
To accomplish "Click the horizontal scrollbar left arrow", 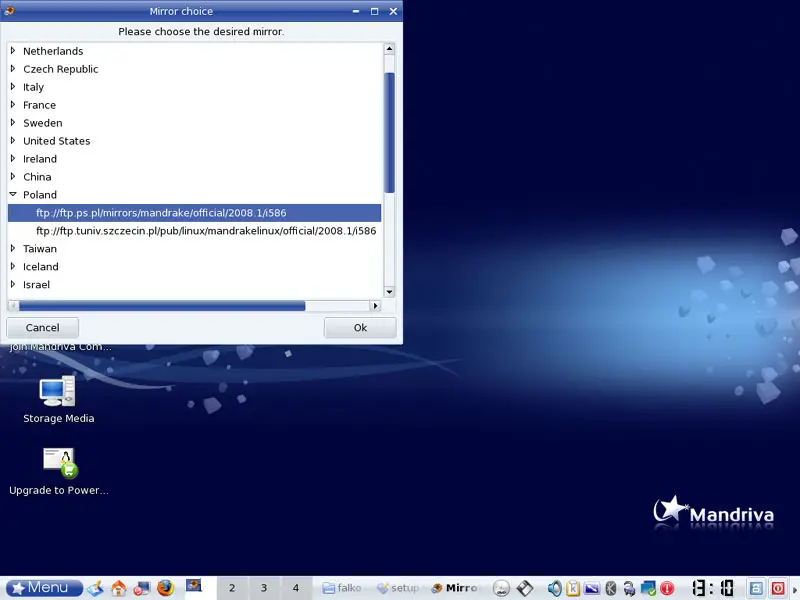I will [x=13, y=306].
